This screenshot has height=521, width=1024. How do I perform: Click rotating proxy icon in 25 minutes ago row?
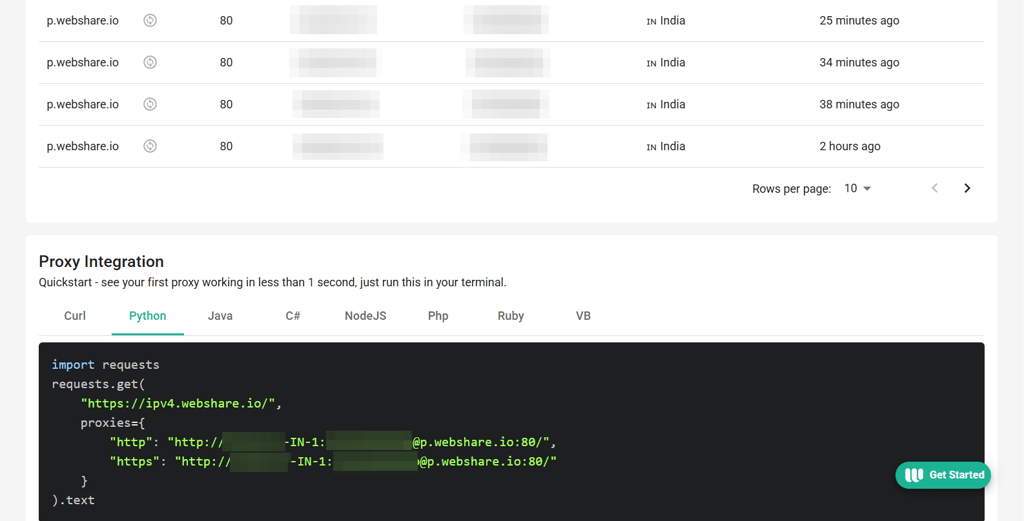[x=150, y=20]
